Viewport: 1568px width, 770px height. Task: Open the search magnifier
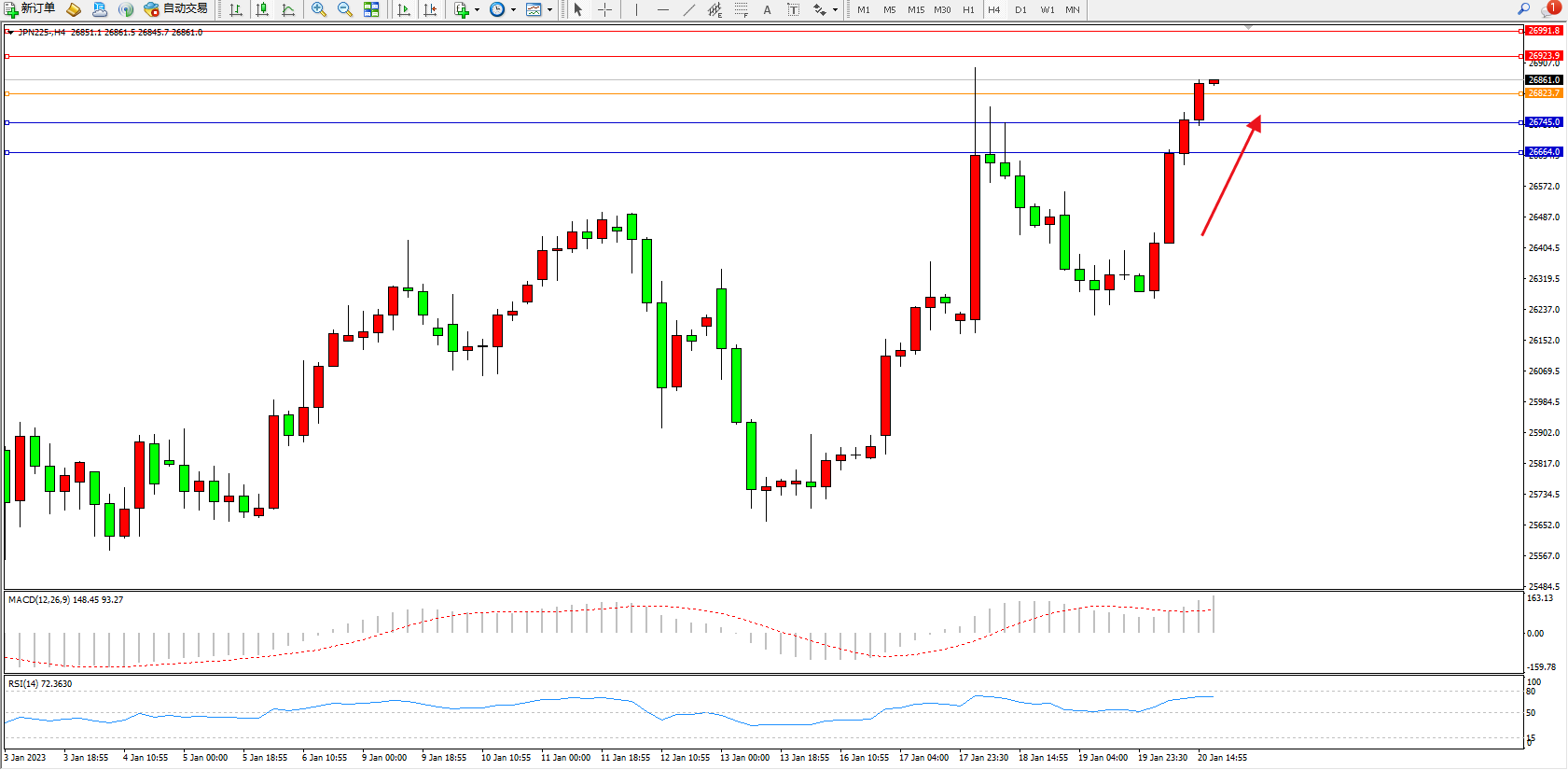click(1523, 9)
